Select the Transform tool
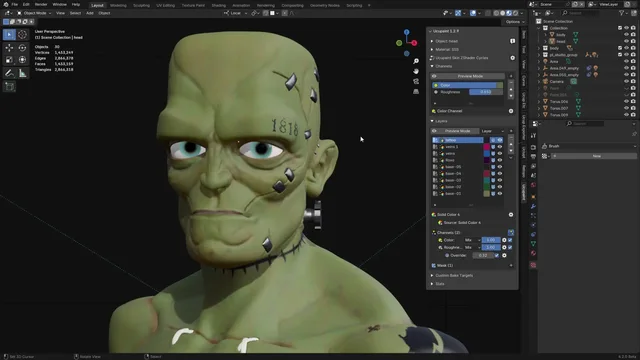The height and width of the screenshot is (360, 640). [x=22, y=60]
